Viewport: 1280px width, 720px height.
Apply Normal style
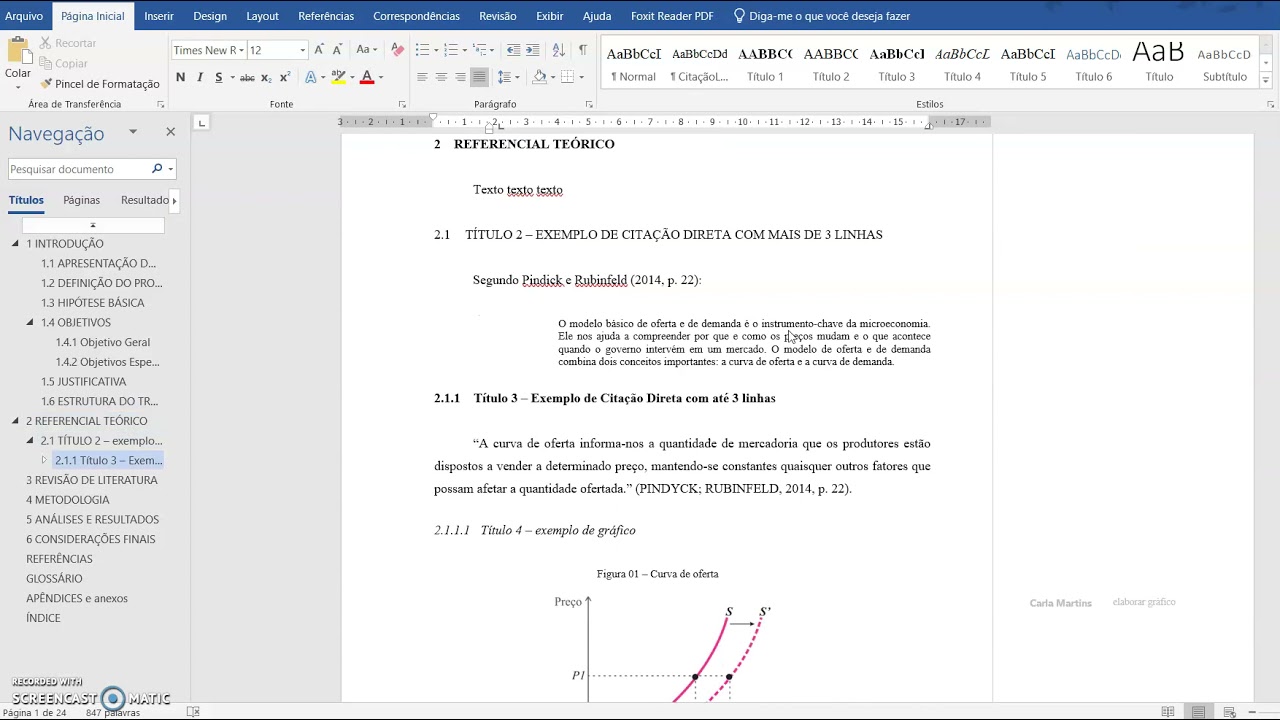click(x=633, y=64)
